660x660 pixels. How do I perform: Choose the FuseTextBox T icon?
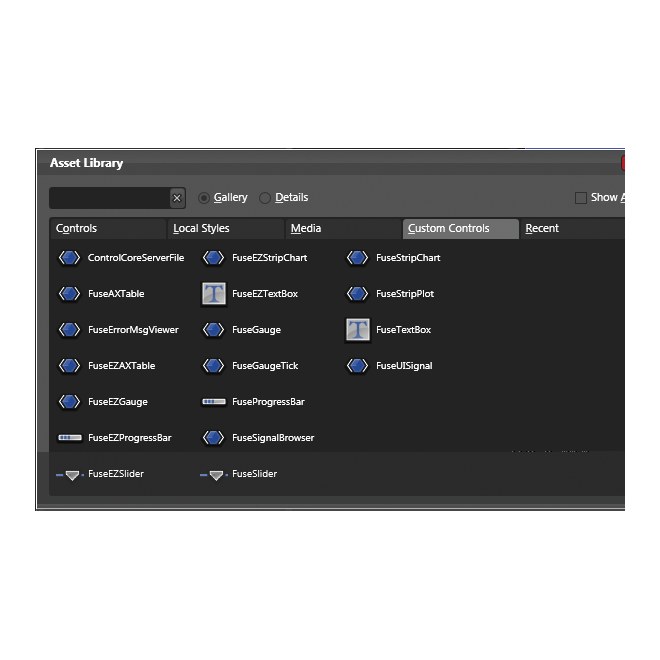358,330
